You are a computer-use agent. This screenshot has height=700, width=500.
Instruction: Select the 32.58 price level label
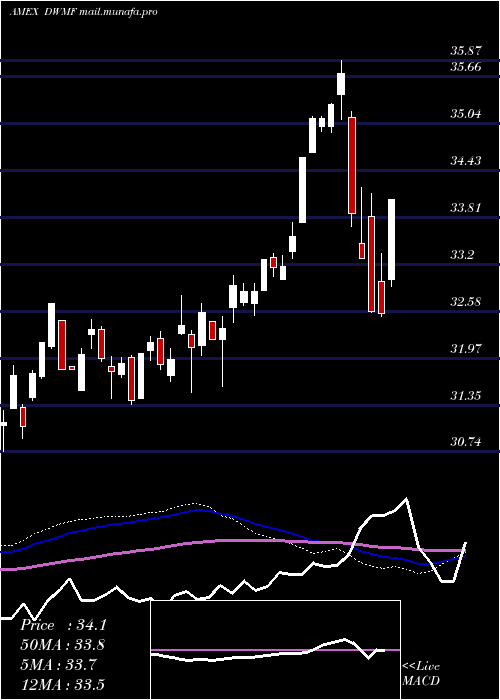click(466, 301)
